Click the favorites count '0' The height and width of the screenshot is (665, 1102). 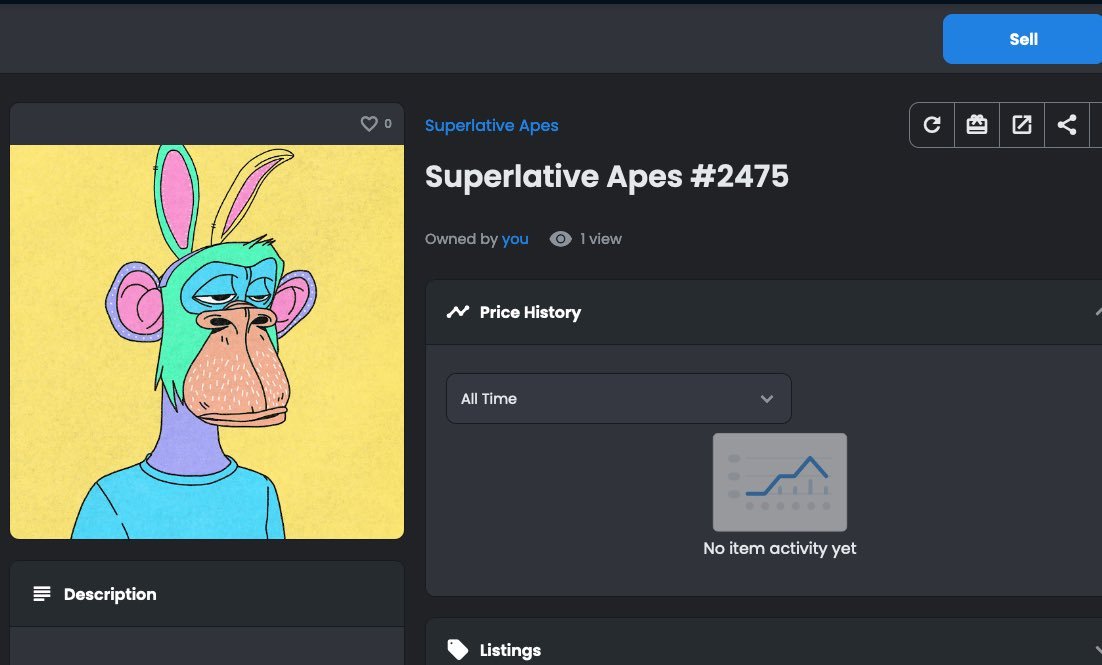[x=388, y=124]
